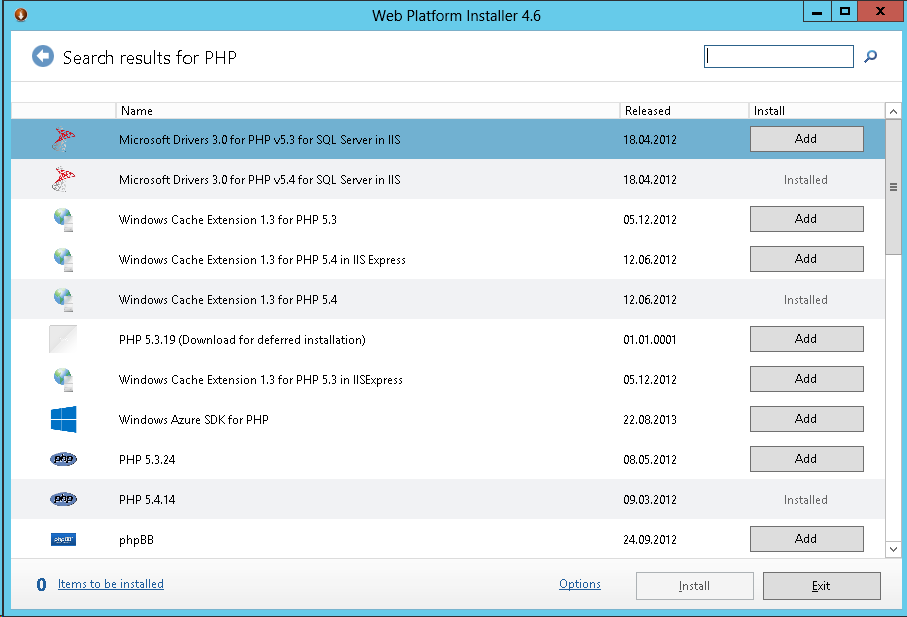Click the Exit button
Viewport: 907px width, 617px height.
coord(821,586)
